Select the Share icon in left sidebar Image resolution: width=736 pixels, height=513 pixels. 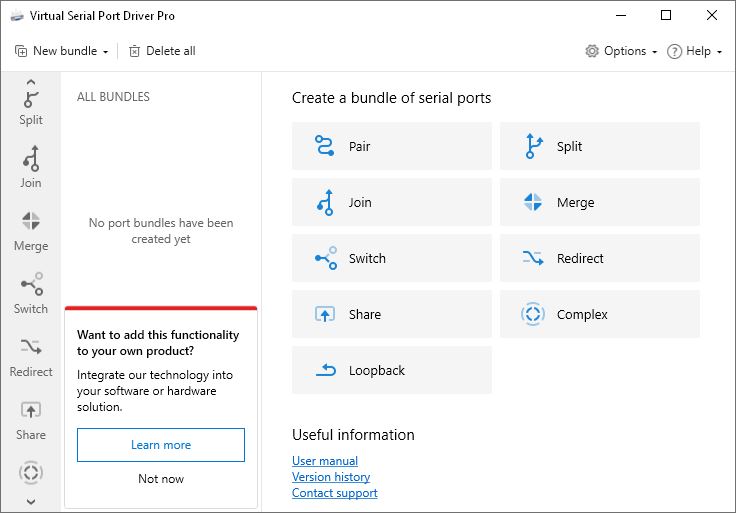click(31, 419)
